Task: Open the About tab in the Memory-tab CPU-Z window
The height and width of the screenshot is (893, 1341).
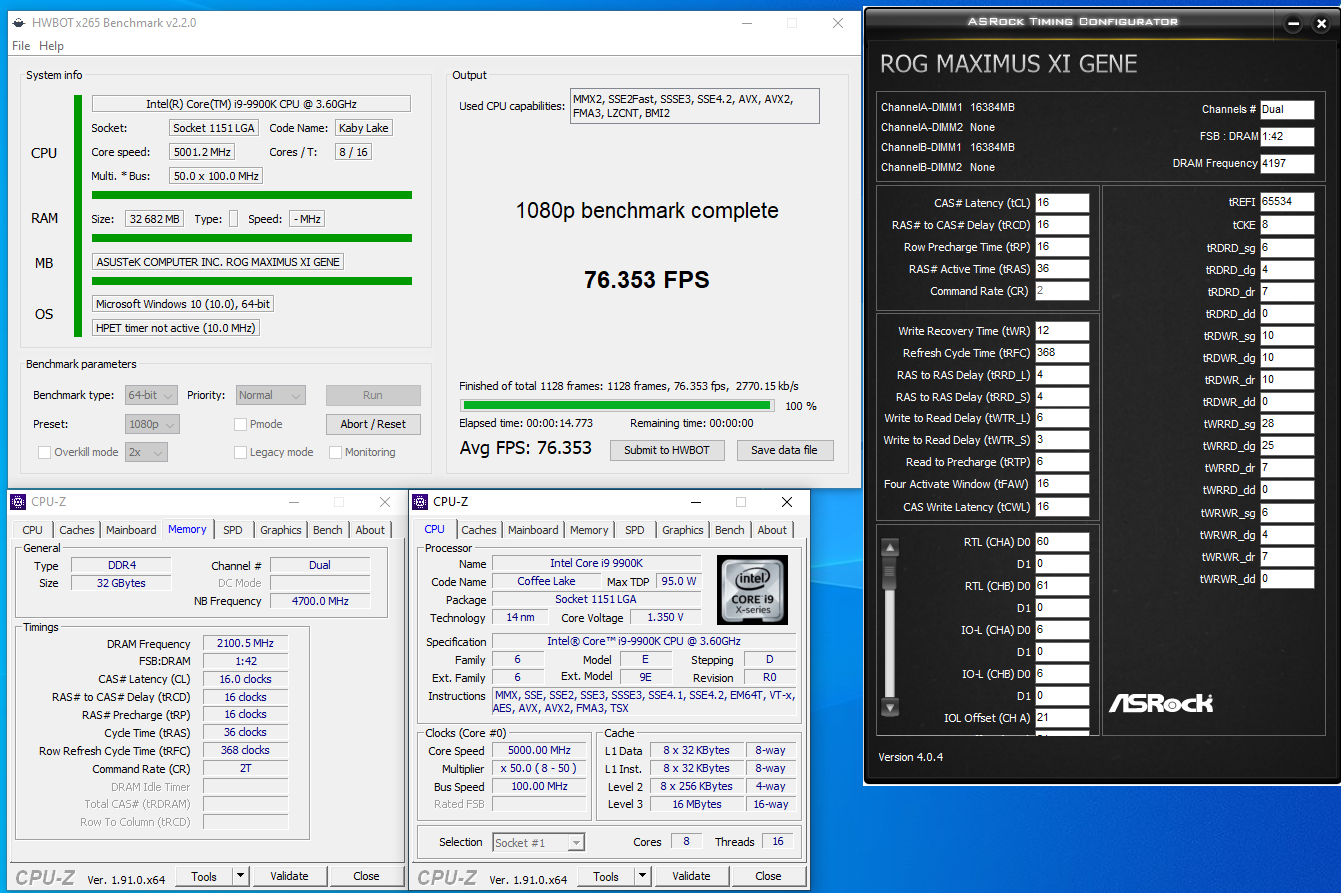Action: coord(370,530)
